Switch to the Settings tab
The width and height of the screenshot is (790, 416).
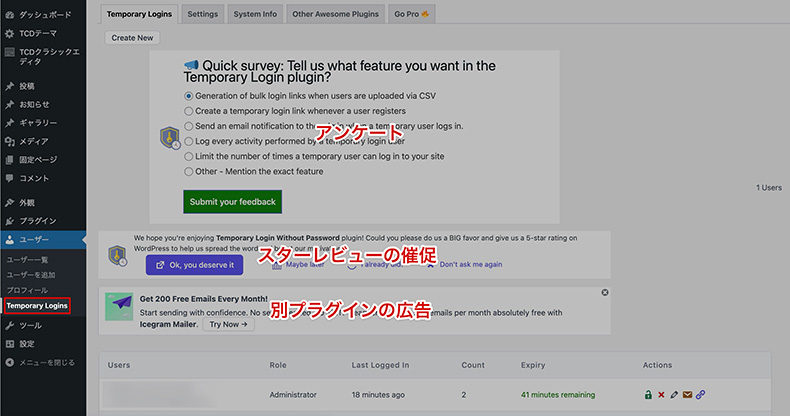point(203,14)
